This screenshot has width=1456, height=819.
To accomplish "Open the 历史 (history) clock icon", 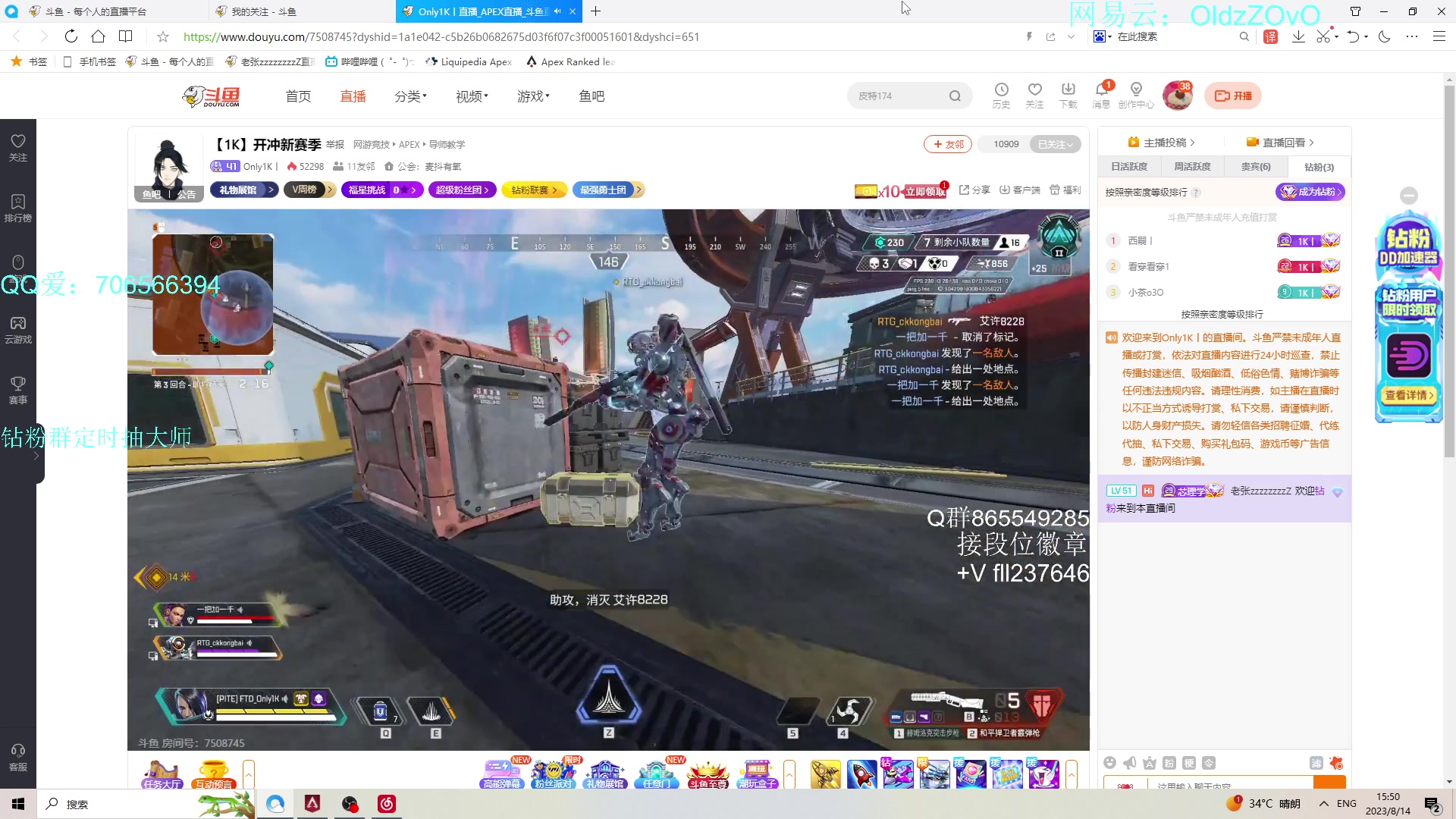I will click(x=1001, y=96).
